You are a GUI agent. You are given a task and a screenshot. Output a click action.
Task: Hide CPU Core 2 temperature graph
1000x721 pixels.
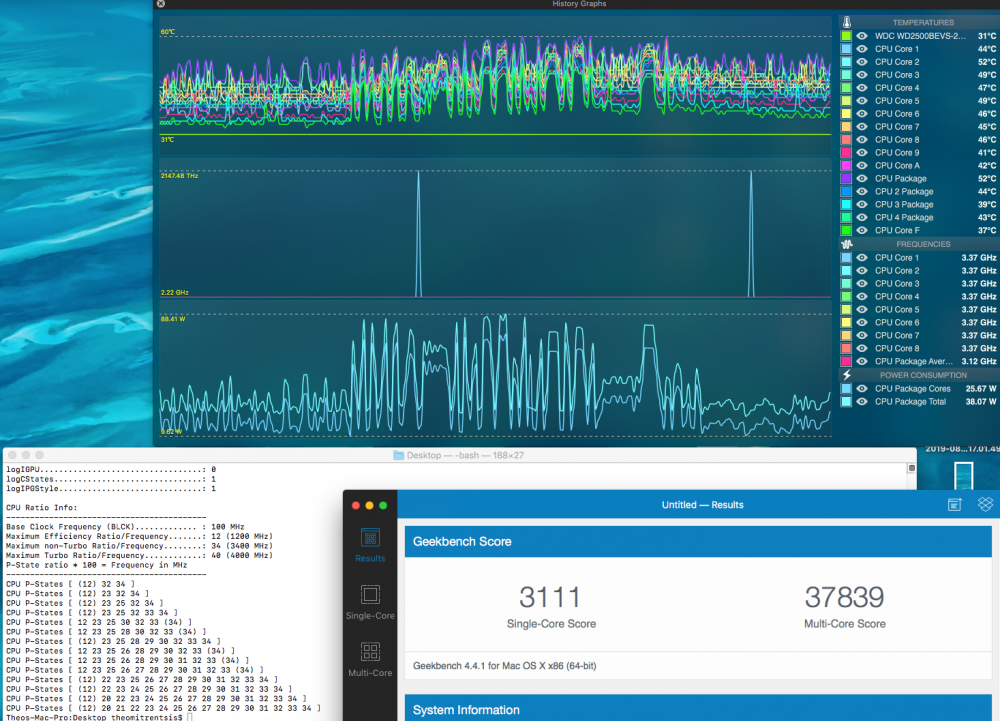click(x=862, y=62)
